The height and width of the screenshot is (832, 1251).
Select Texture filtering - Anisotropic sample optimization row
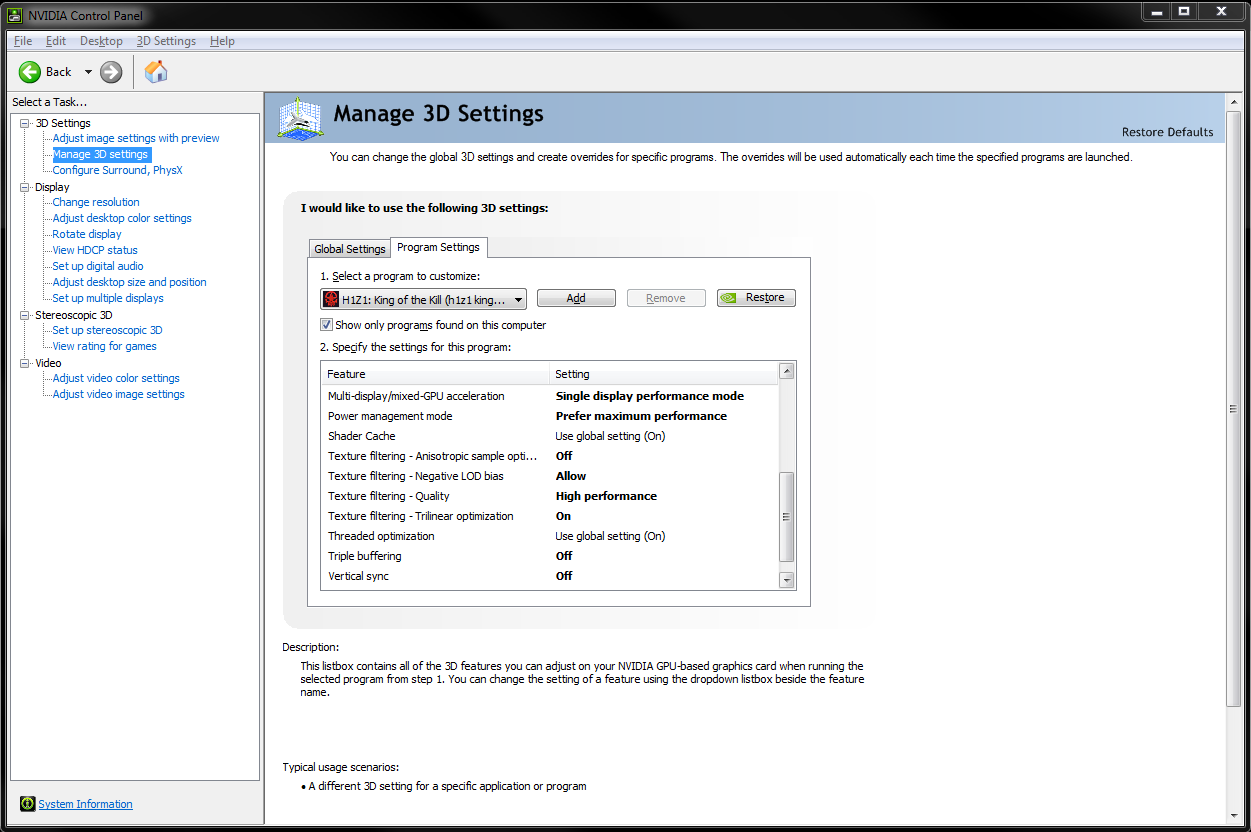pyautogui.click(x=549, y=456)
